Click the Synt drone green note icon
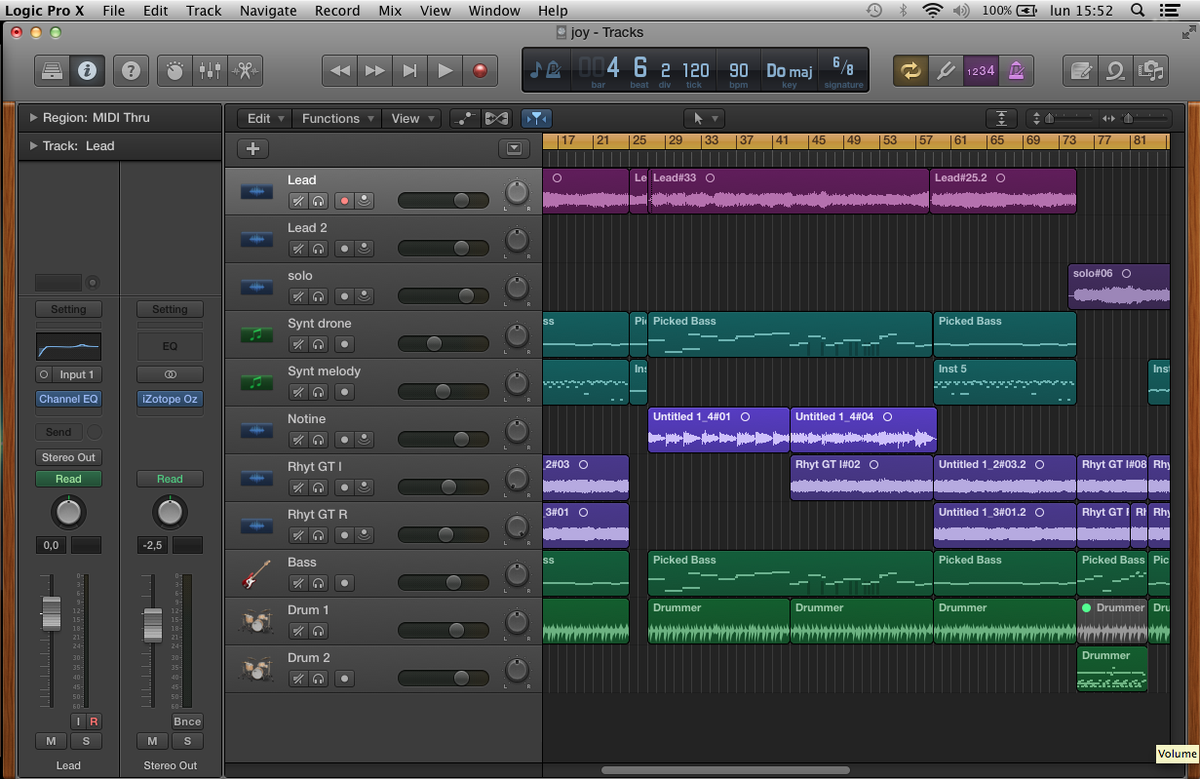This screenshot has width=1200, height=779. (257, 335)
